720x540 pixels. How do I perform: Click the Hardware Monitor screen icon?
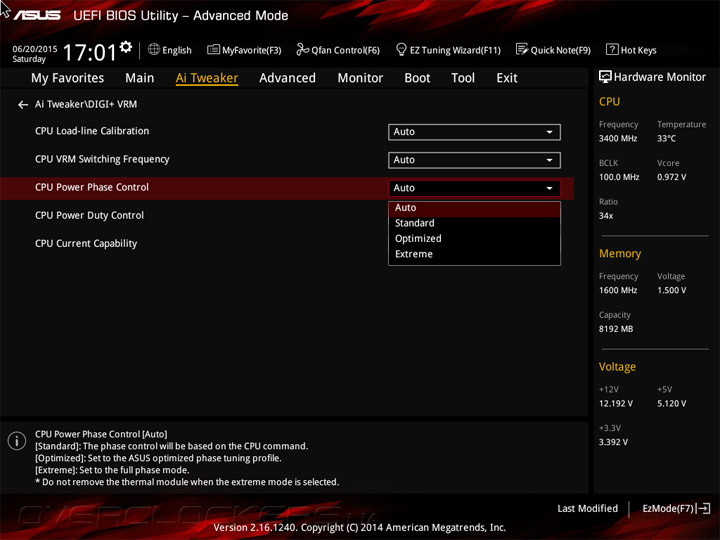point(605,77)
